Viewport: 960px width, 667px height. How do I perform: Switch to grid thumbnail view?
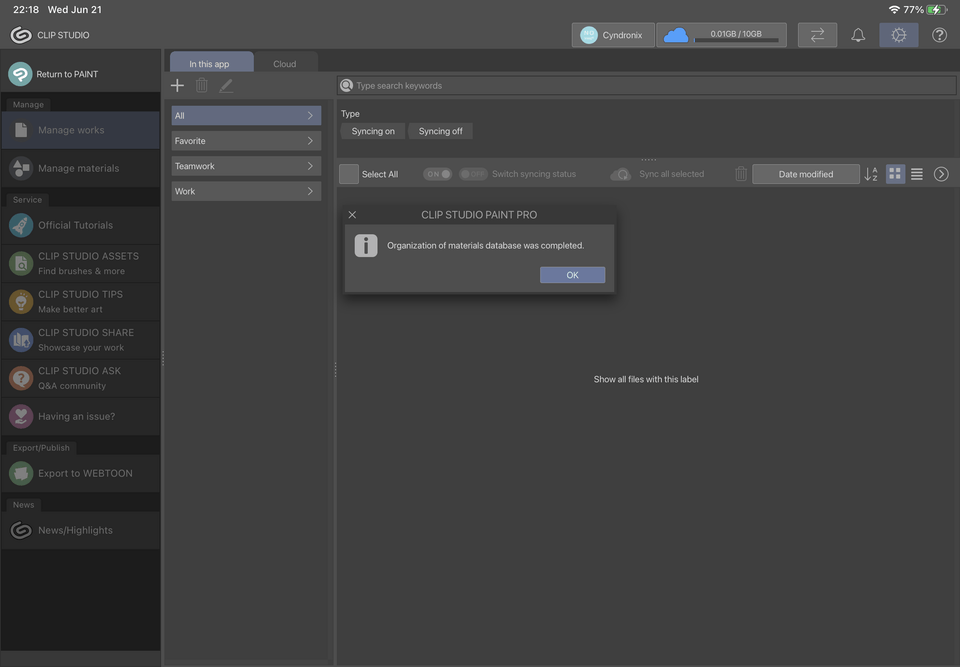point(895,174)
